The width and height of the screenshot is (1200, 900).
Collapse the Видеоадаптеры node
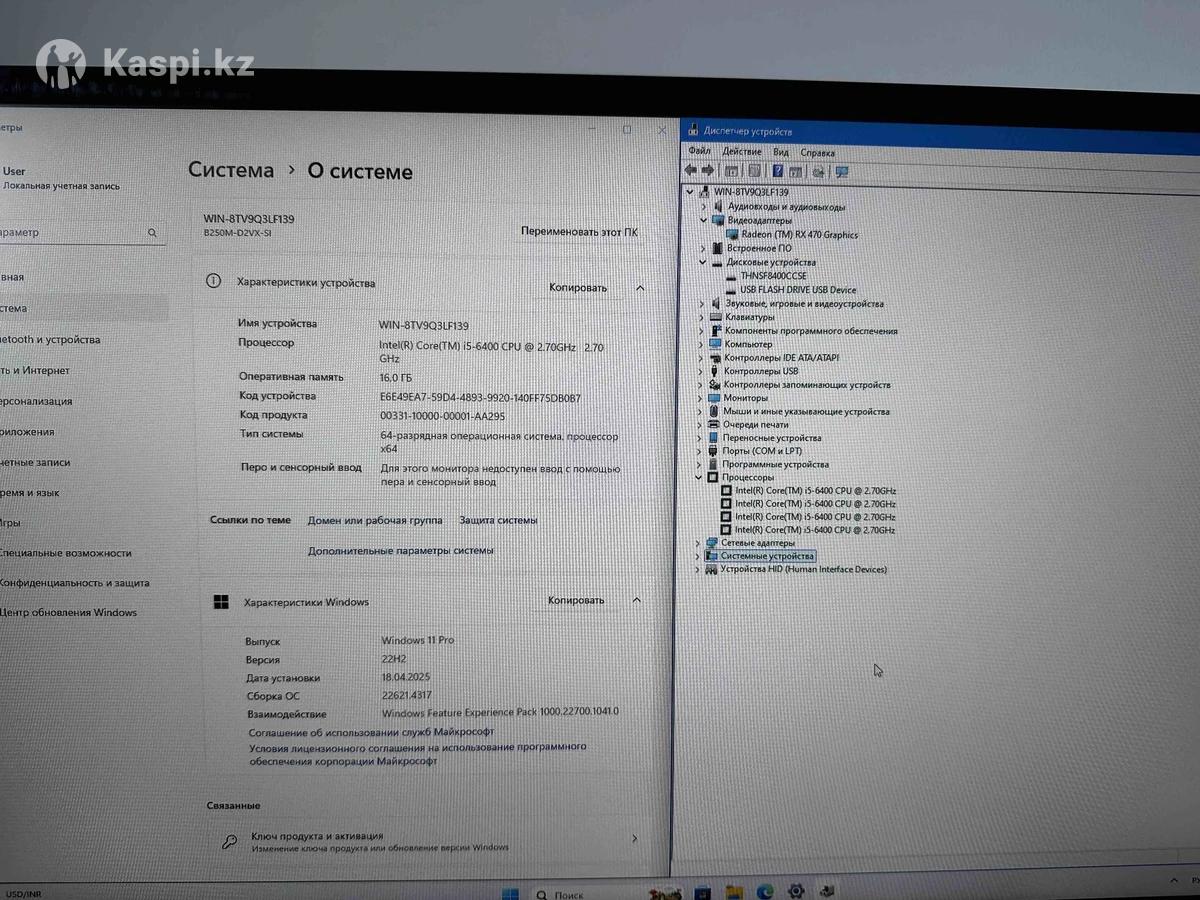click(x=704, y=220)
